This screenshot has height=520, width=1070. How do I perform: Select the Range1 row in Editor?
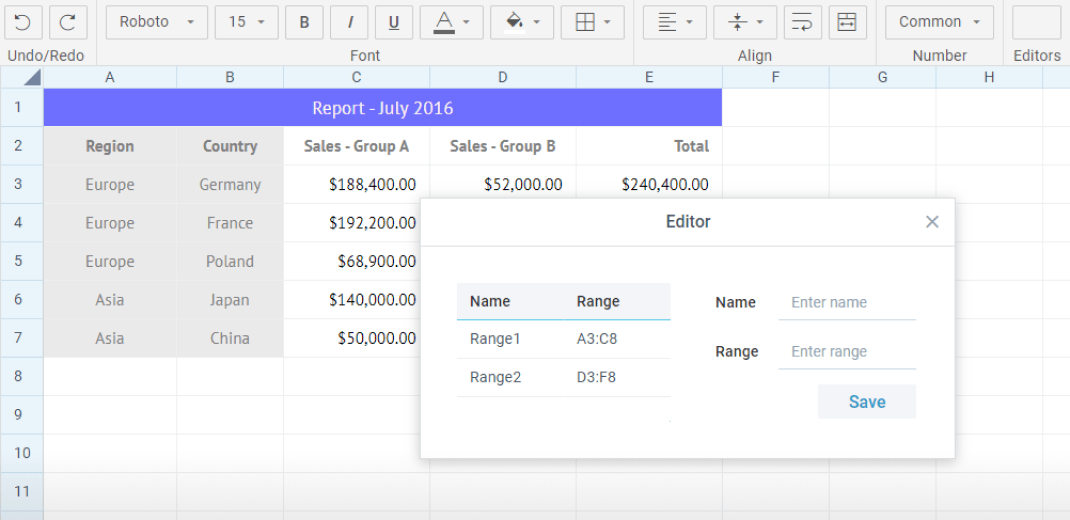click(x=564, y=338)
